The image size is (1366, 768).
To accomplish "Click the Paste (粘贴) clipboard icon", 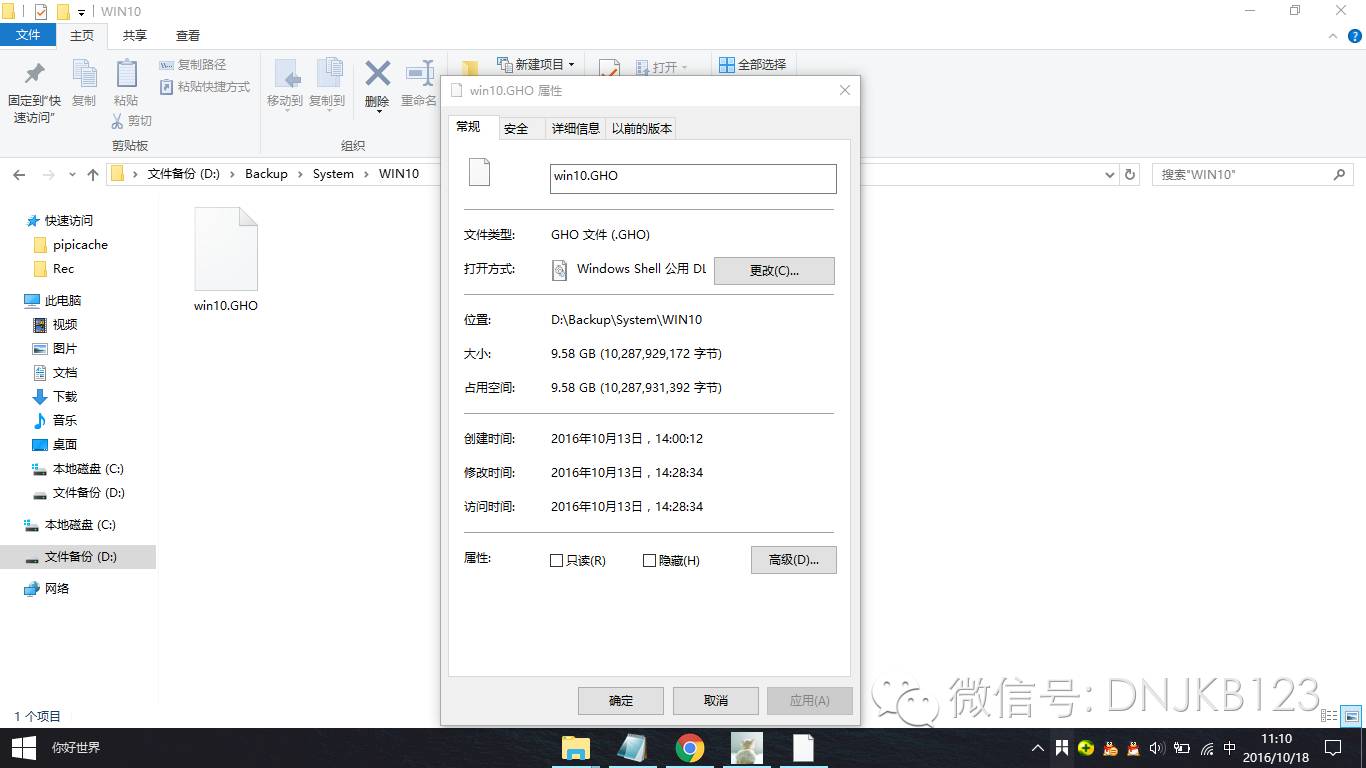I will pyautogui.click(x=126, y=74).
